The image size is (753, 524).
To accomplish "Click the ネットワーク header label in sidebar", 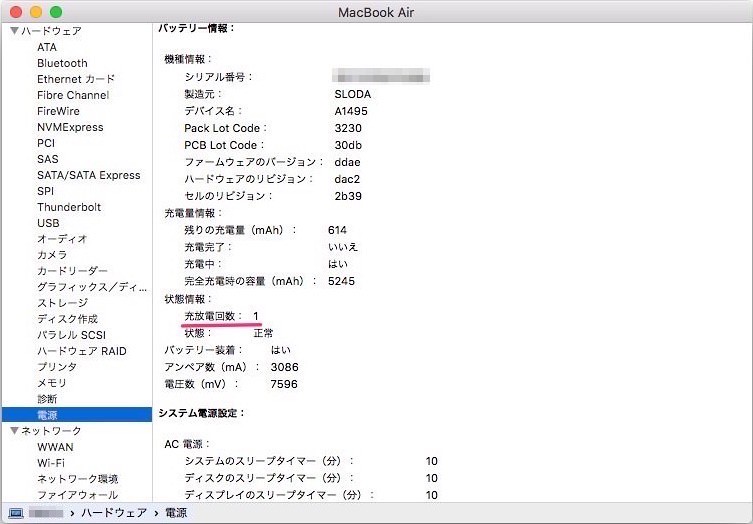I will (51, 431).
